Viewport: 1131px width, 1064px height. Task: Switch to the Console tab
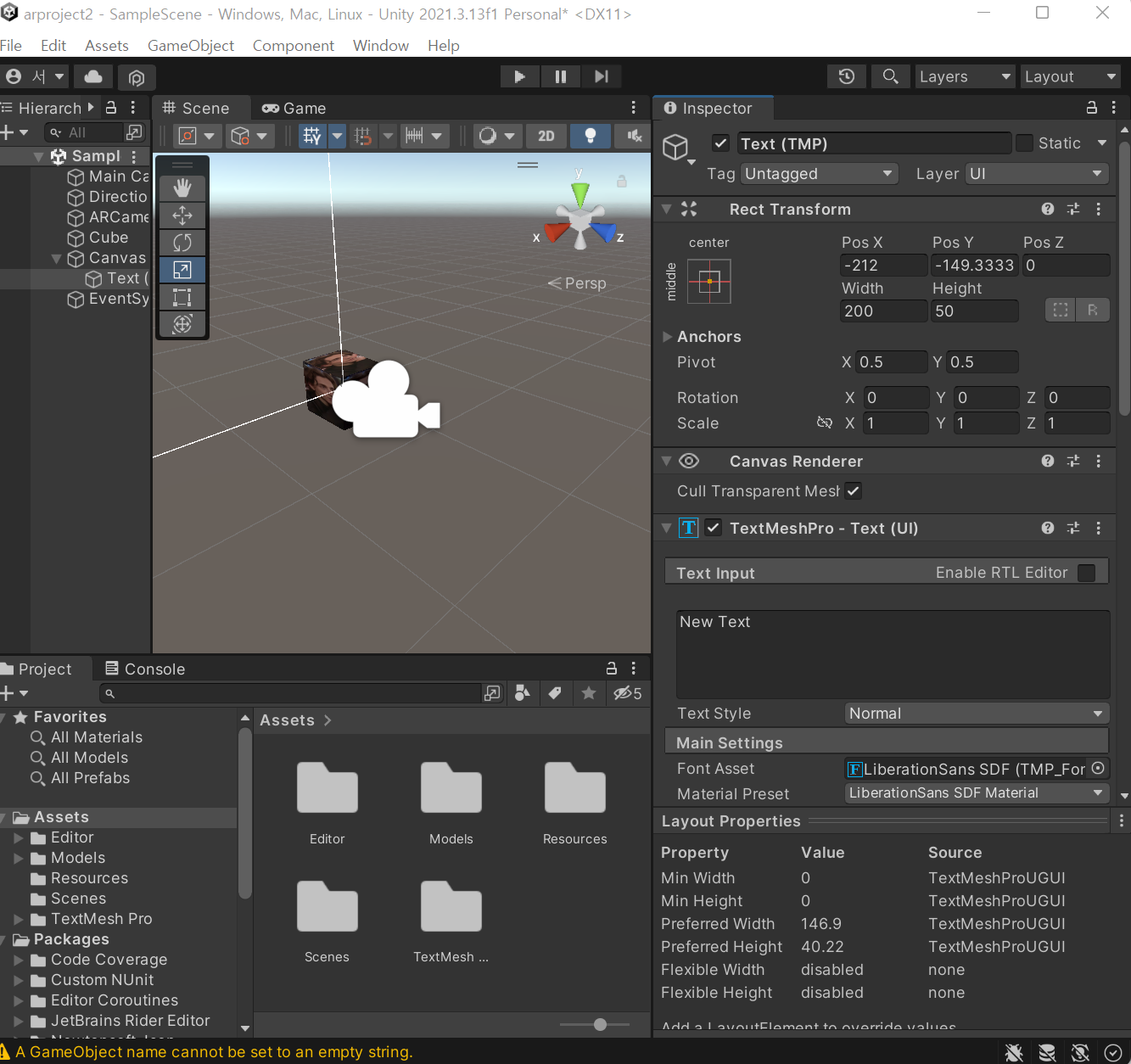tap(145, 669)
